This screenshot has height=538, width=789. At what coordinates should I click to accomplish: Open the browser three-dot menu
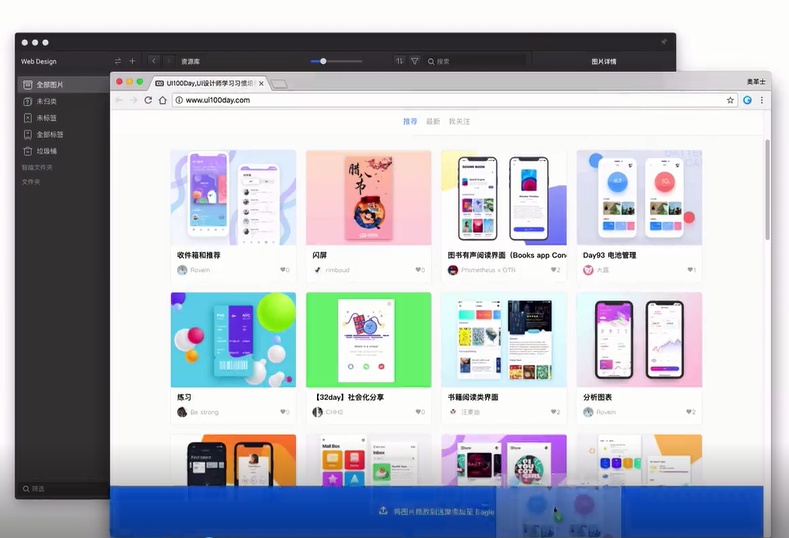click(x=762, y=100)
